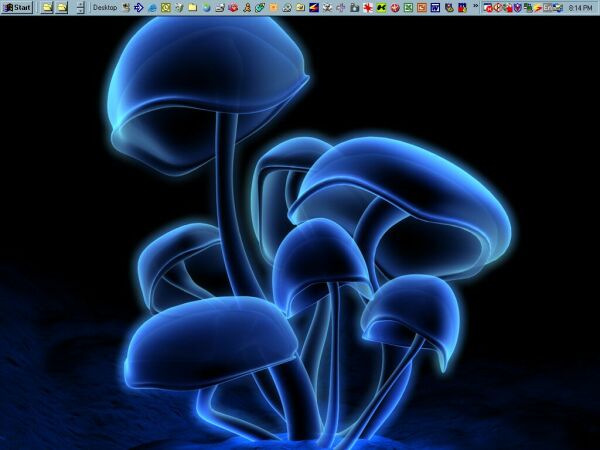Launch Microsoft Word from the toolbar
Image resolution: width=600 pixels, height=450 pixels.
tap(435, 7)
